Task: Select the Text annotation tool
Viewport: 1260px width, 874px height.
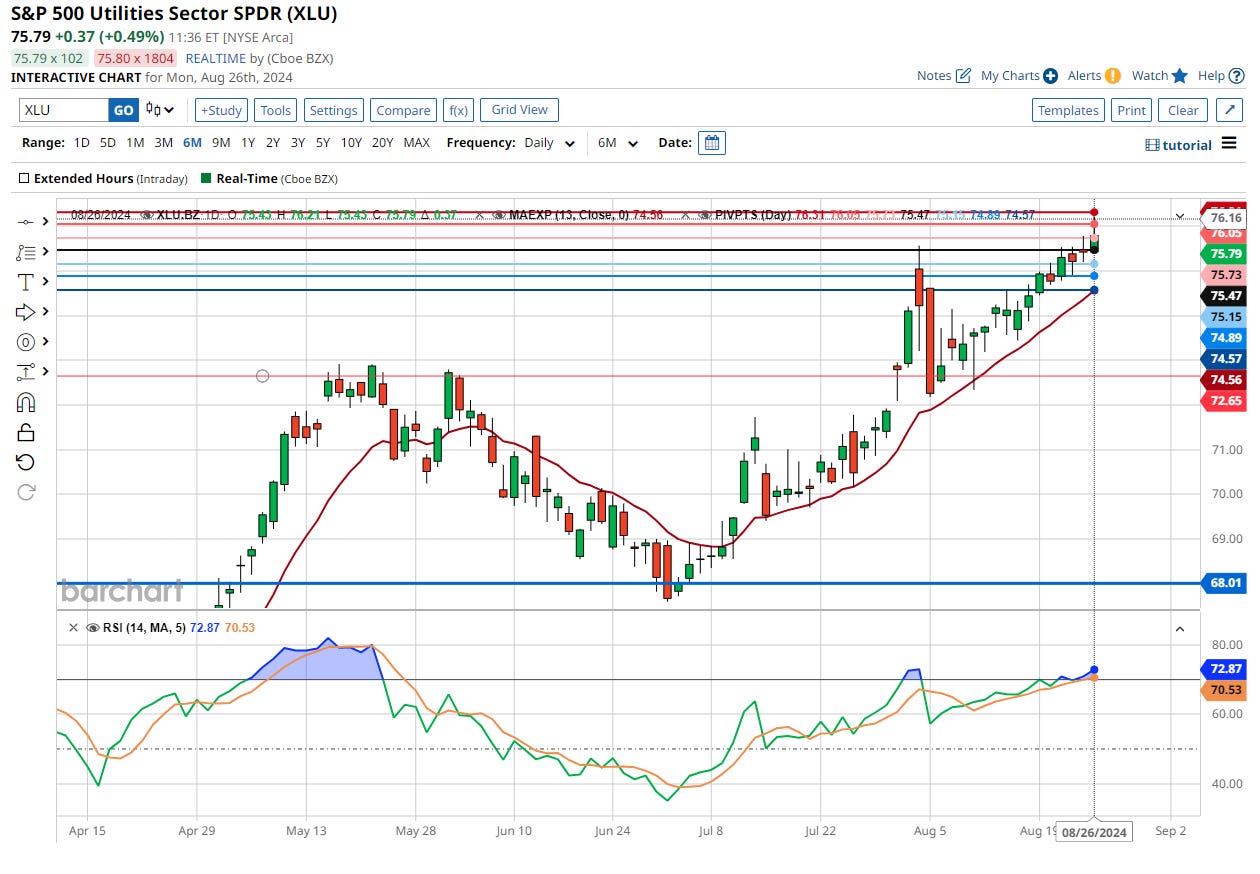Action: tap(26, 282)
